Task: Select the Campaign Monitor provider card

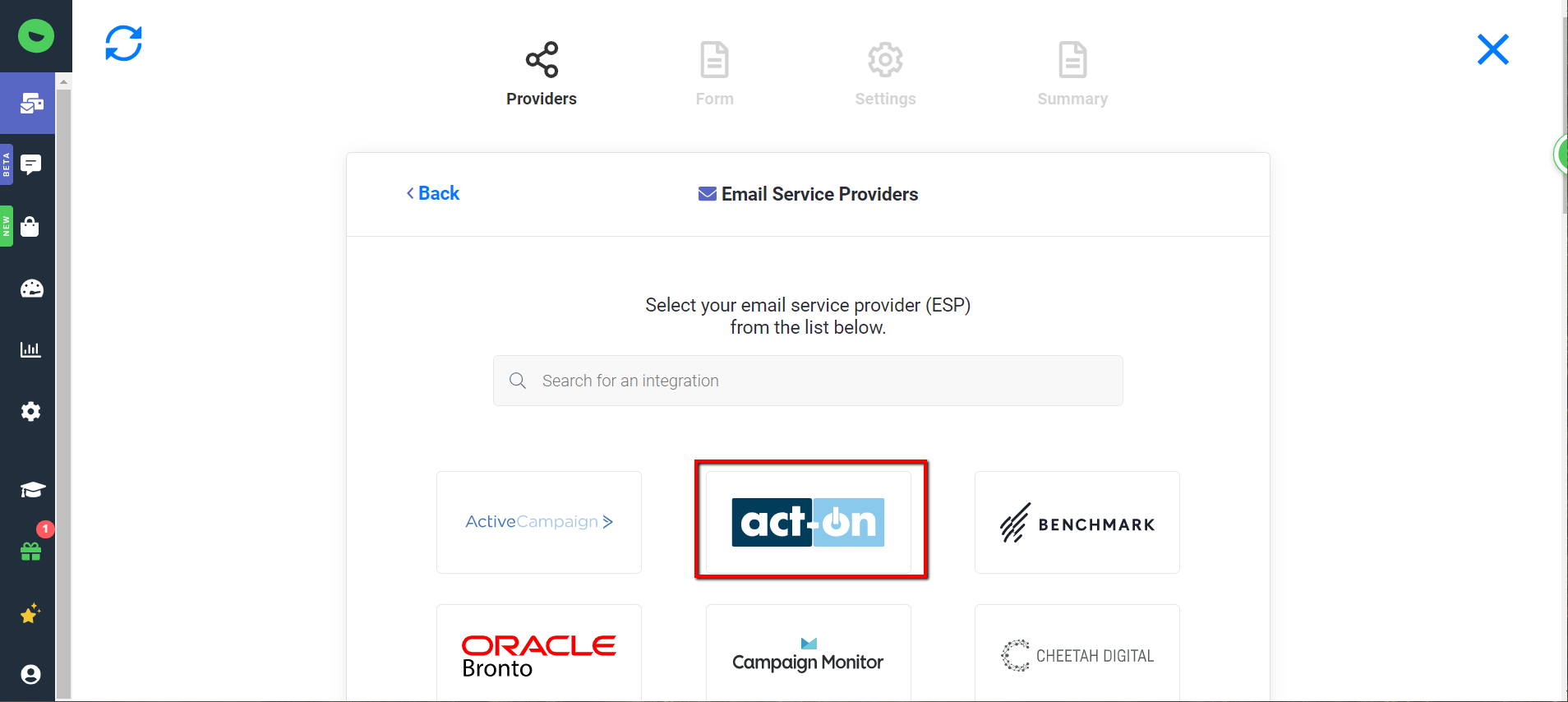Action: 807,654
